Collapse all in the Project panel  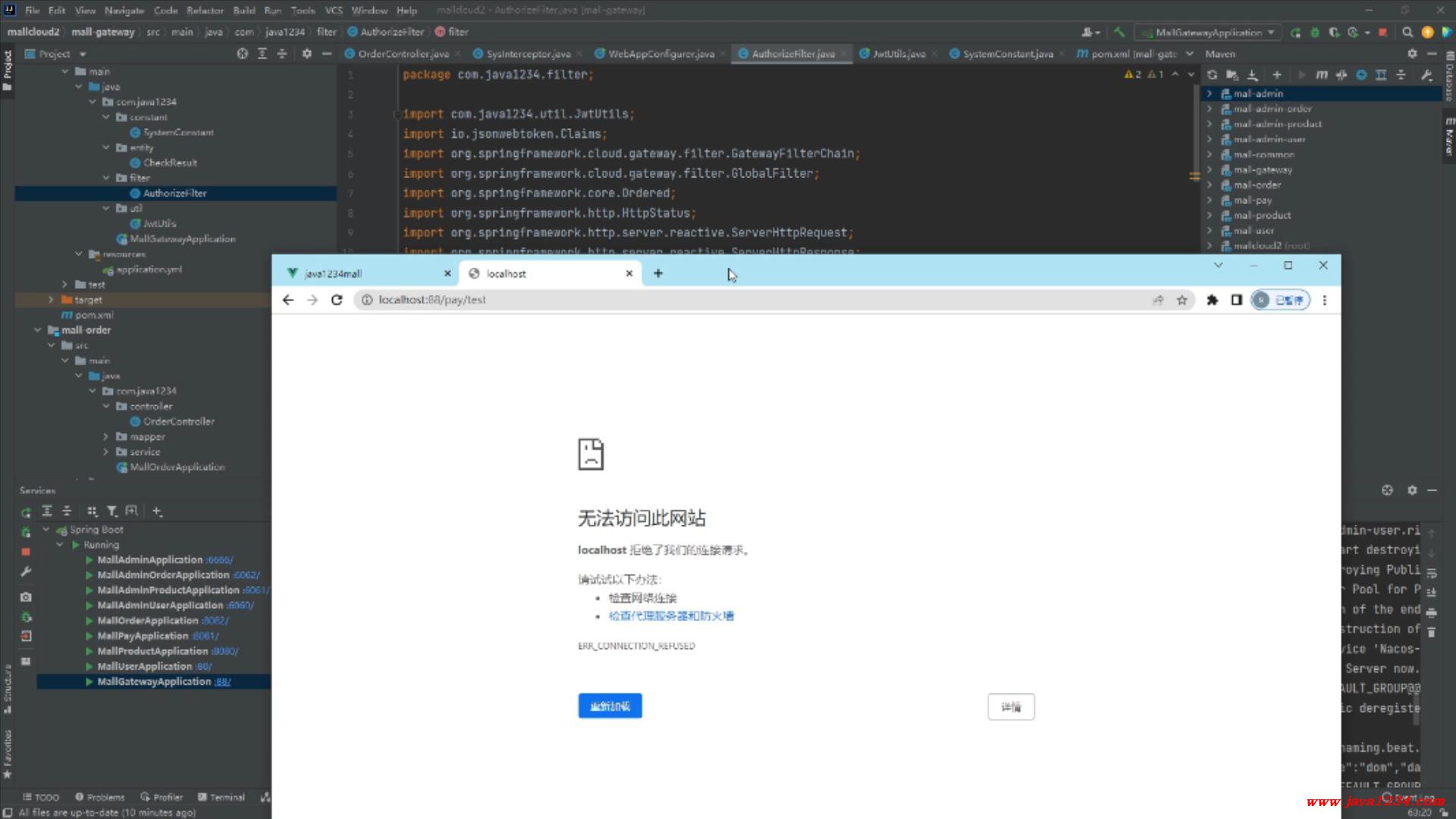click(281, 54)
